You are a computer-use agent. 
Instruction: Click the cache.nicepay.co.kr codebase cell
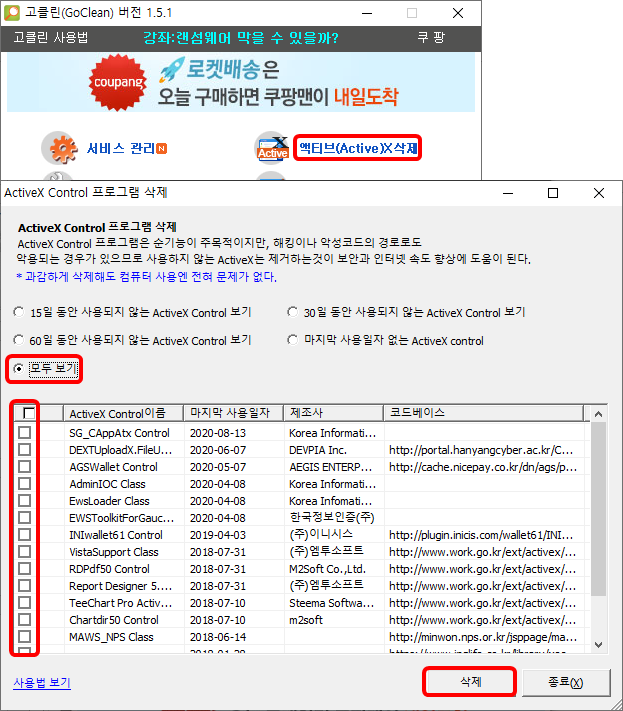(x=483, y=467)
